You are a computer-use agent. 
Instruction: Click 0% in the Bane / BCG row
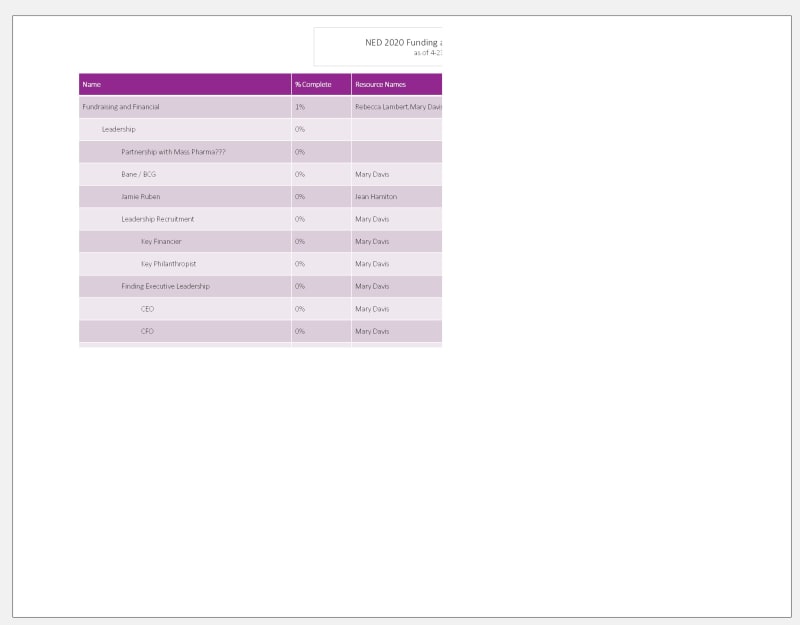(299, 174)
